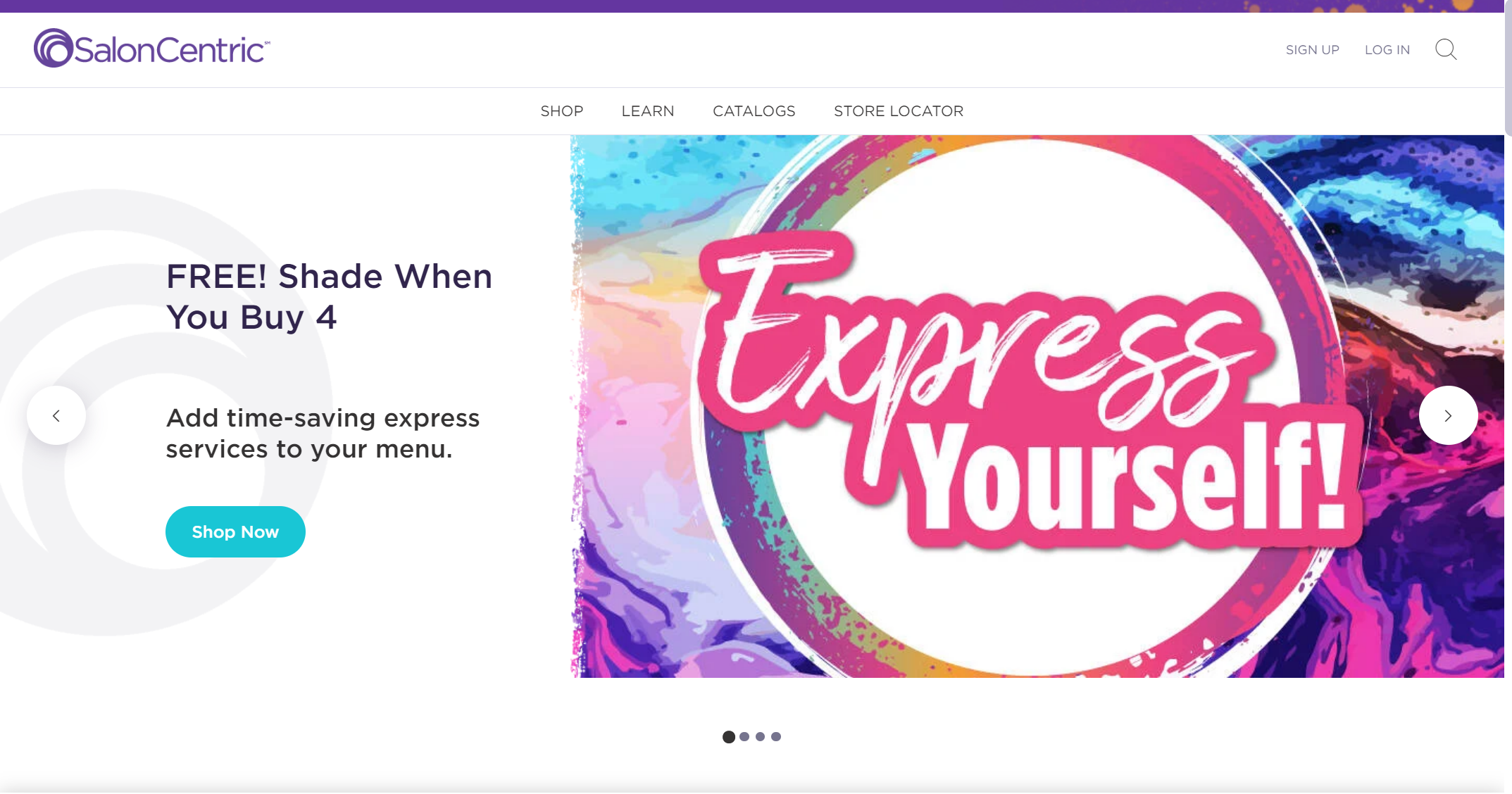Click the SalonCentric logo
Screen dimensions: 1512x794
coord(152,48)
